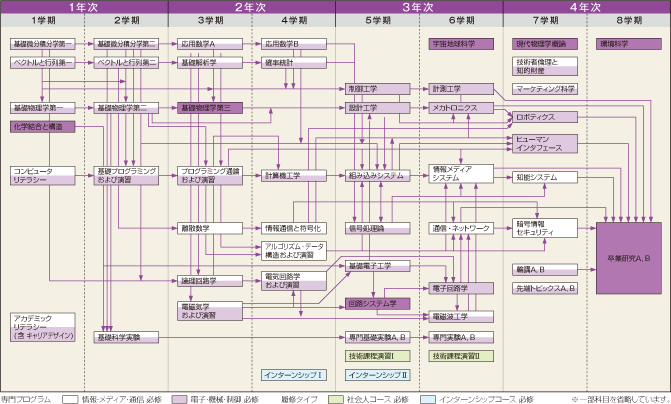Click the 情報・メディア・通信 必修 legend swatch
The width and height of the screenshot is (671, 404).
click(70, 399)
